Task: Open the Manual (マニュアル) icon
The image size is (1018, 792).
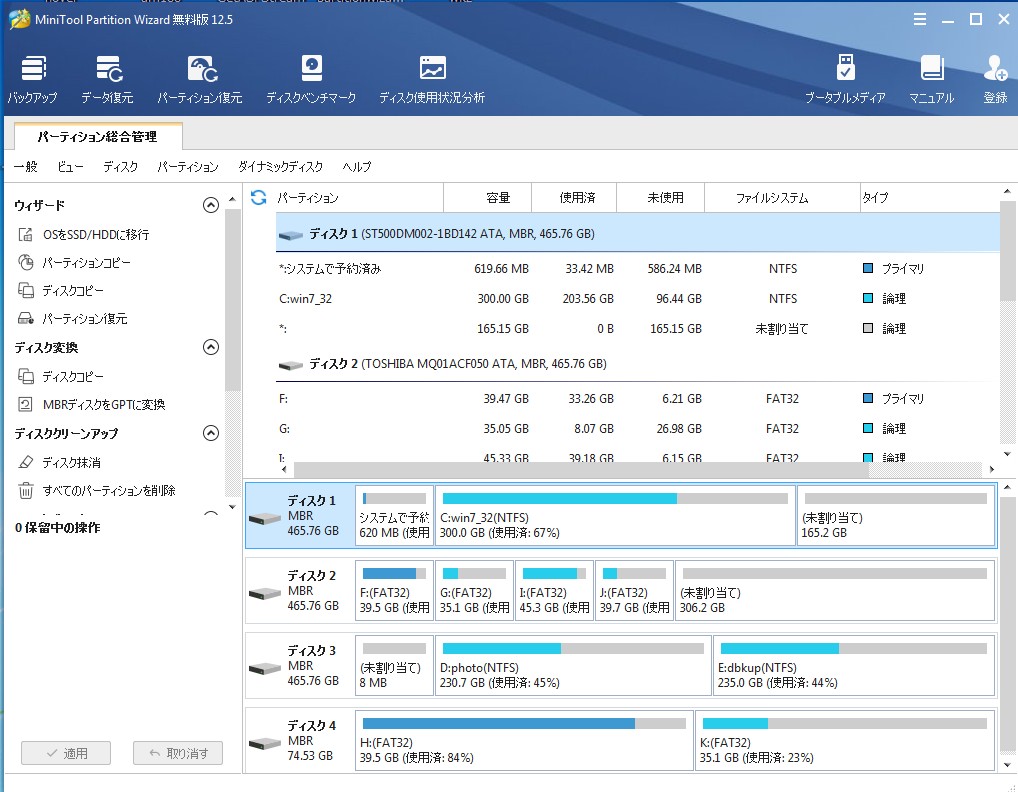Action: (932, 68)
